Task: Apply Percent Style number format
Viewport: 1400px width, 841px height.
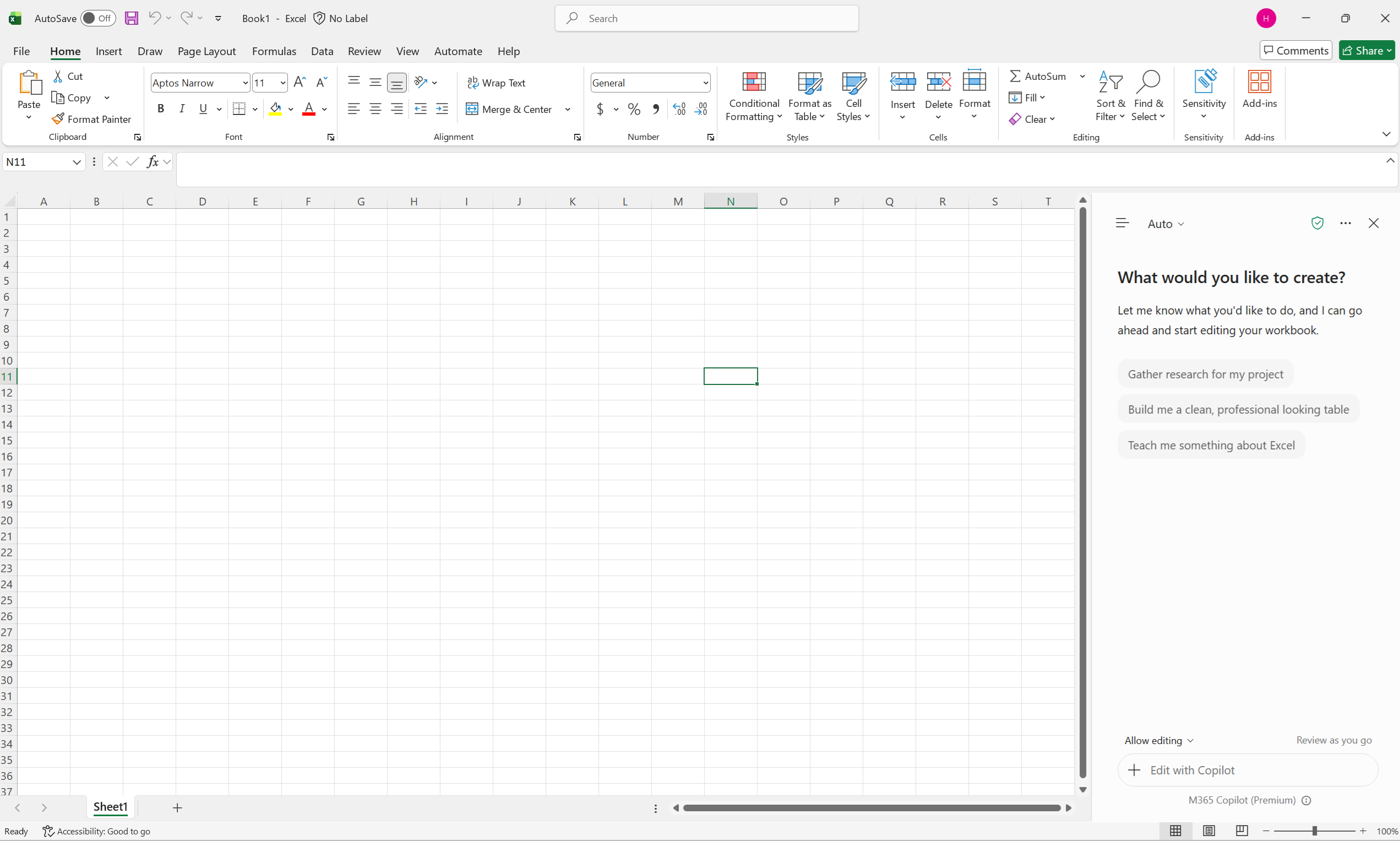Action: [x=634, y=109]
